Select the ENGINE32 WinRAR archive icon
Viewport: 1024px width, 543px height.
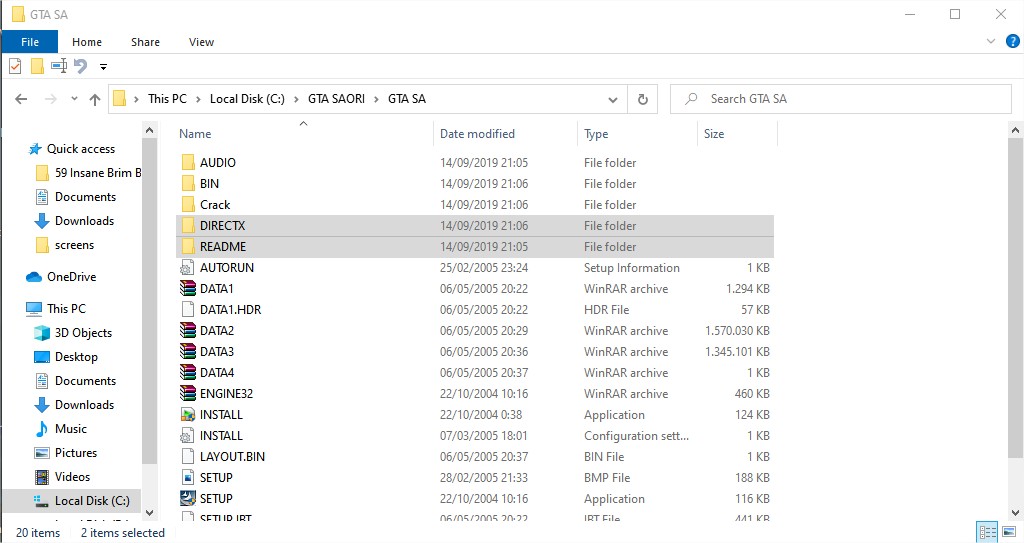coord(188,393)
